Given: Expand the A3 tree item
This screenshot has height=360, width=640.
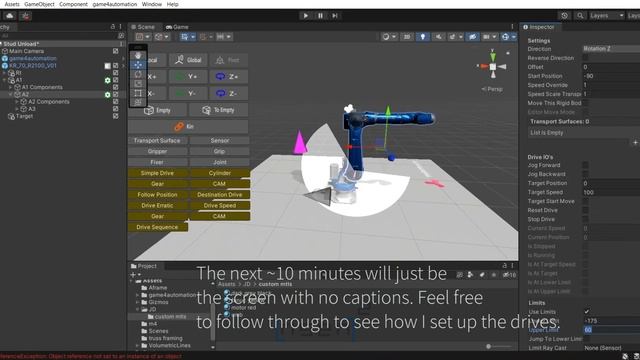Looking at the screenshot, I should (x=17, y=109).
